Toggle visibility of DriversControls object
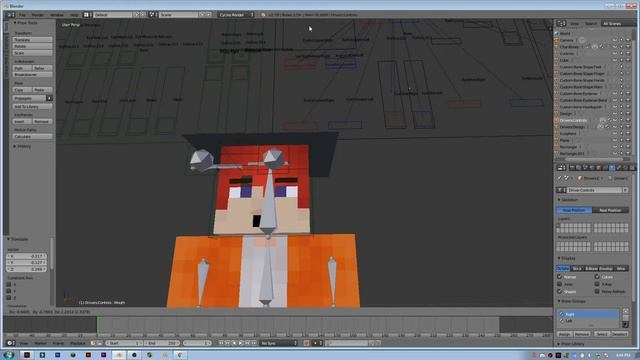The width and height of the screenshot is (640, 360). click(615, 120)
